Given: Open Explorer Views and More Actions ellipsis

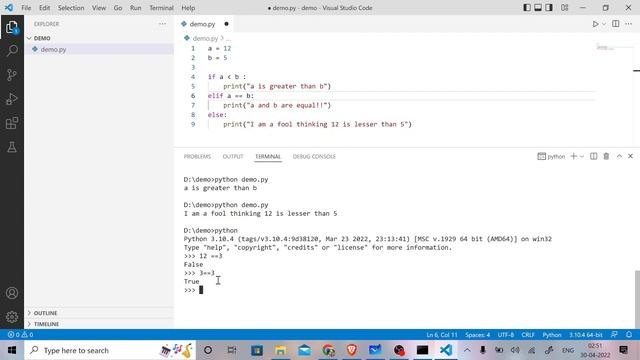Looking at the screenshot, I should click(162, 24).
